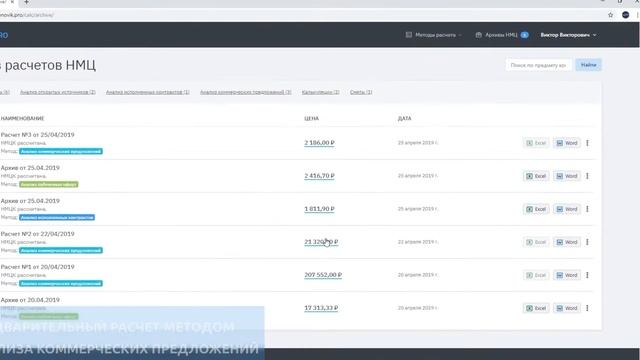Click the ЦЕНА column header

point(311,118)
